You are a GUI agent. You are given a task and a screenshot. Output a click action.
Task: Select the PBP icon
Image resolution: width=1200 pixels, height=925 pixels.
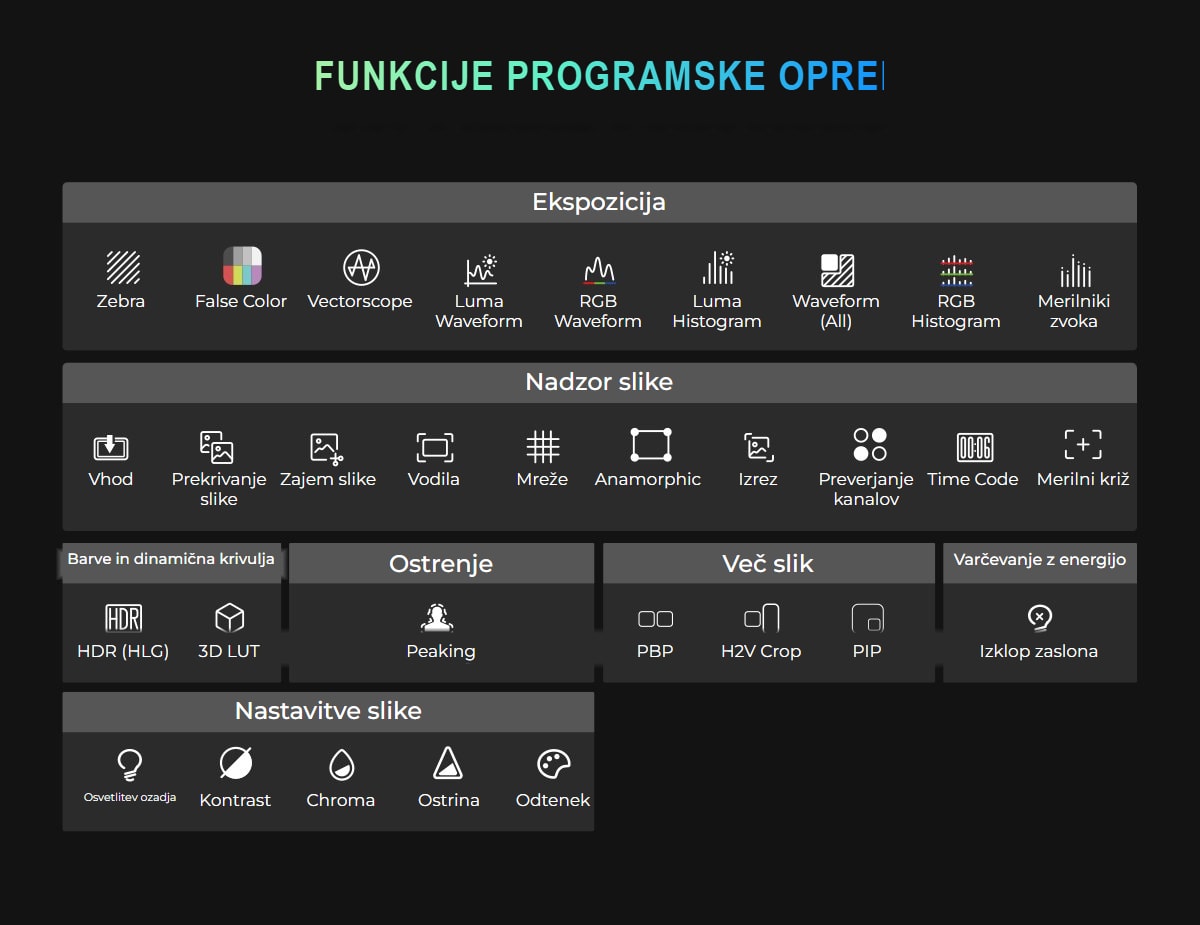pos(656,619)
